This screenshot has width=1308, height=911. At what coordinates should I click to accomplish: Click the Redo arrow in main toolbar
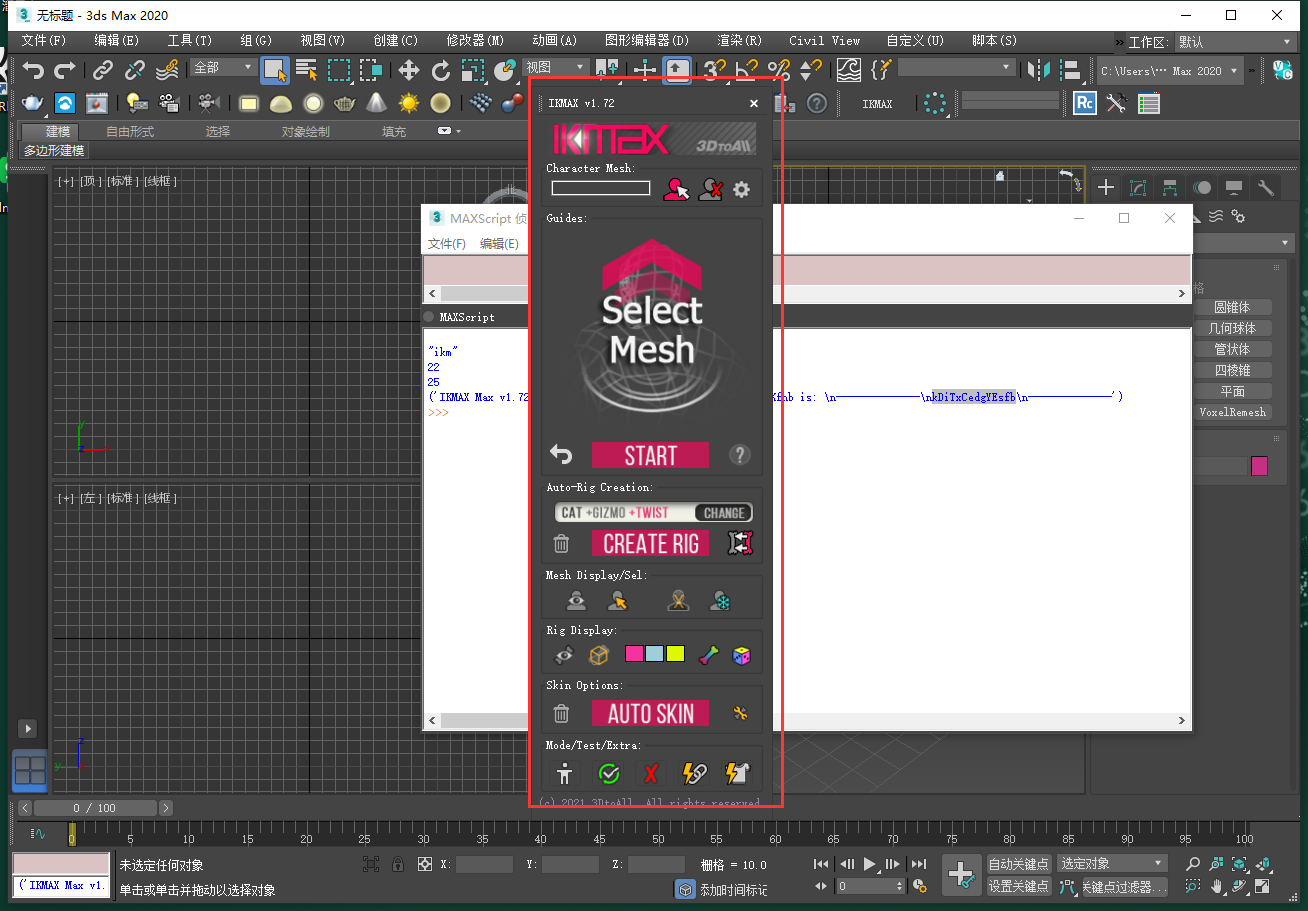point(65,70)
